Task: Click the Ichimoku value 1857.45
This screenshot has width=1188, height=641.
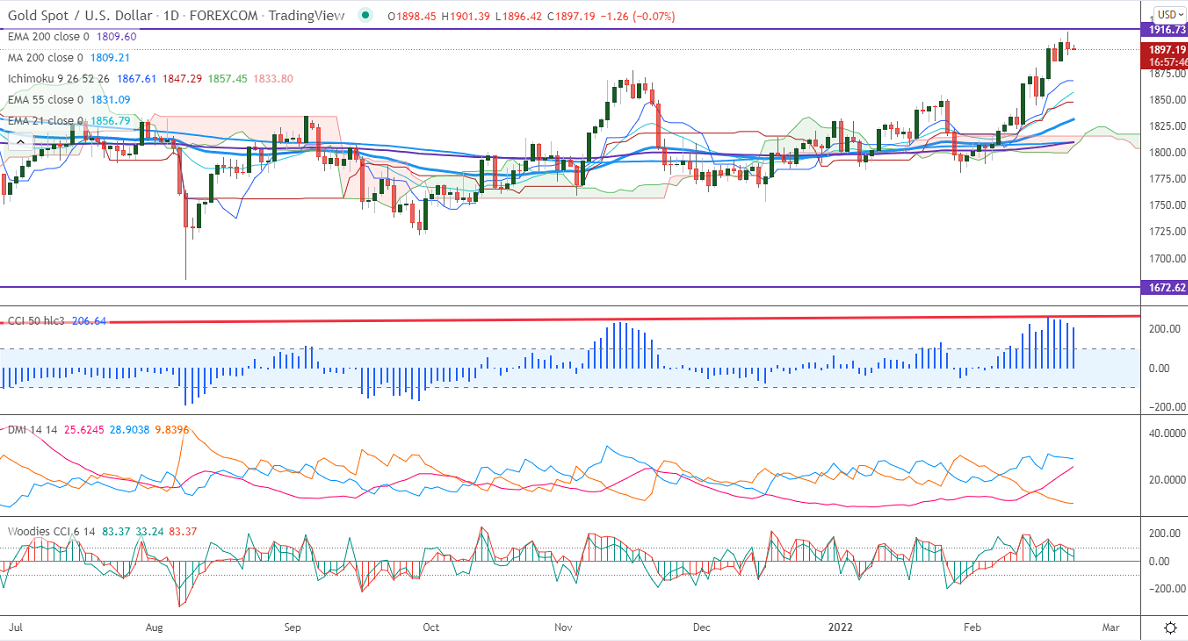Action: [x=227, y=79]
